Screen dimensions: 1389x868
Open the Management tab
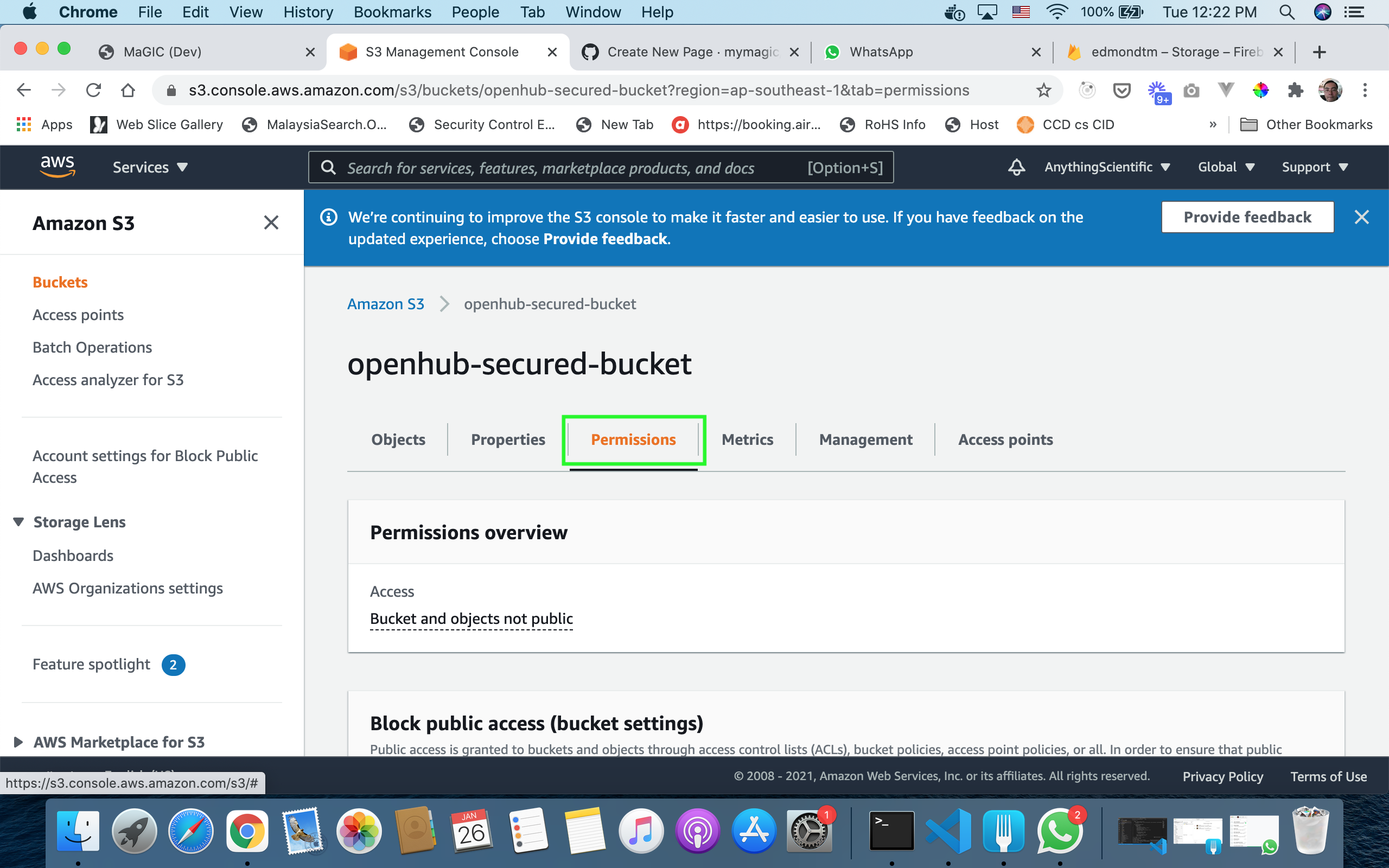(865, 439)
